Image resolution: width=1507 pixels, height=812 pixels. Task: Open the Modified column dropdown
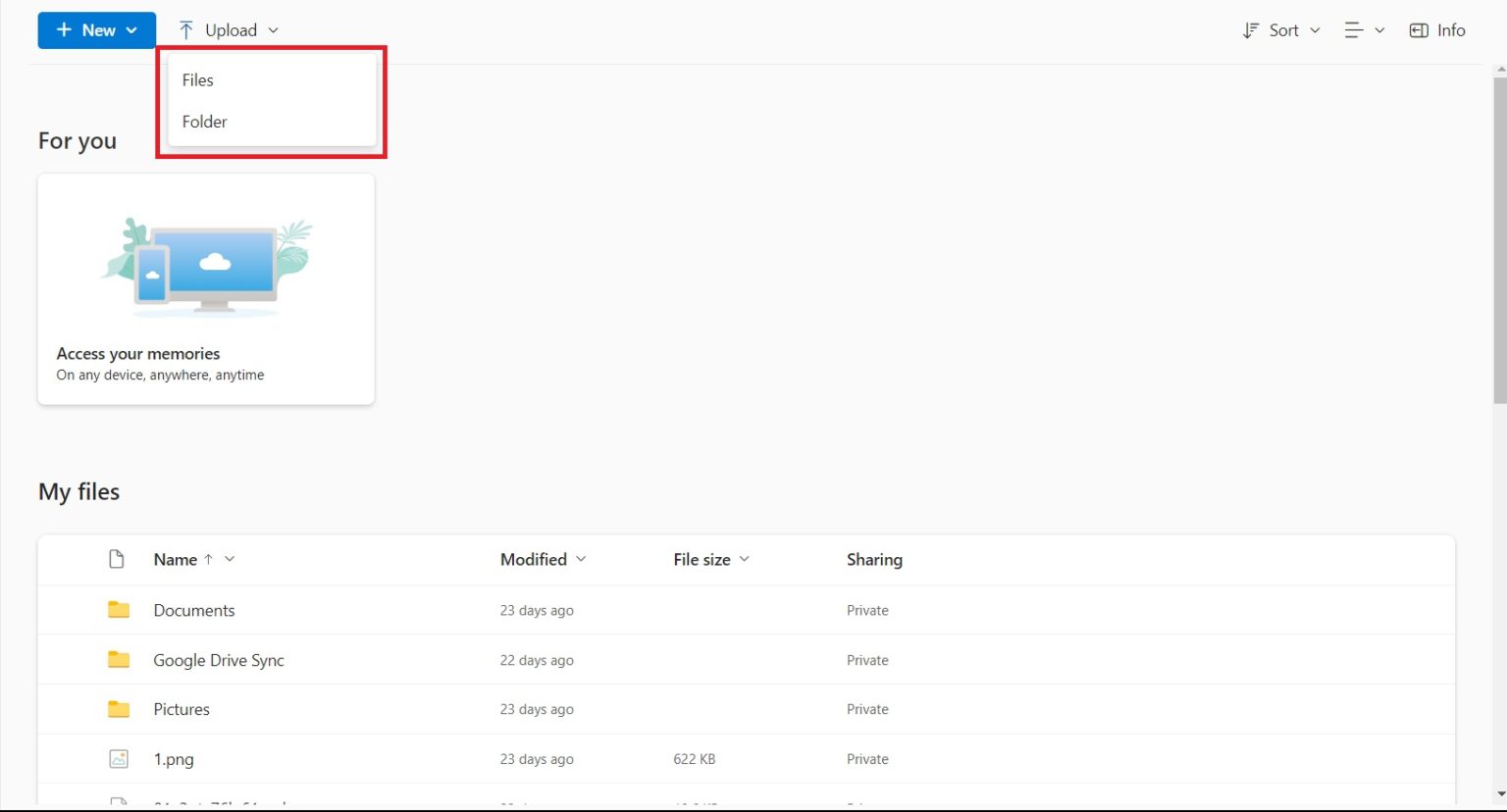pyautogui.click(x=544, y=559)
